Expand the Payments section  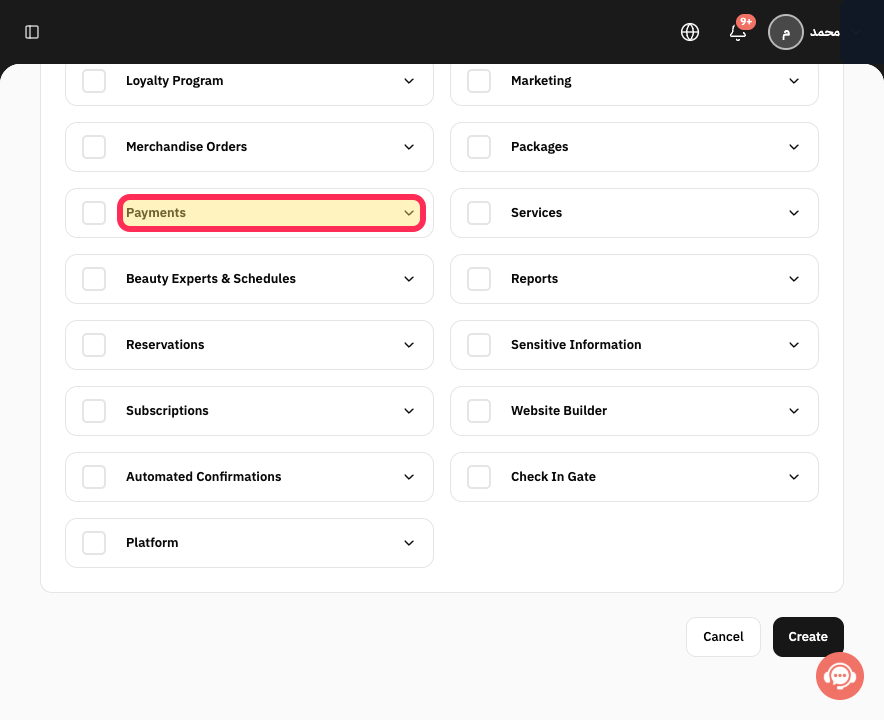[271, 213]
